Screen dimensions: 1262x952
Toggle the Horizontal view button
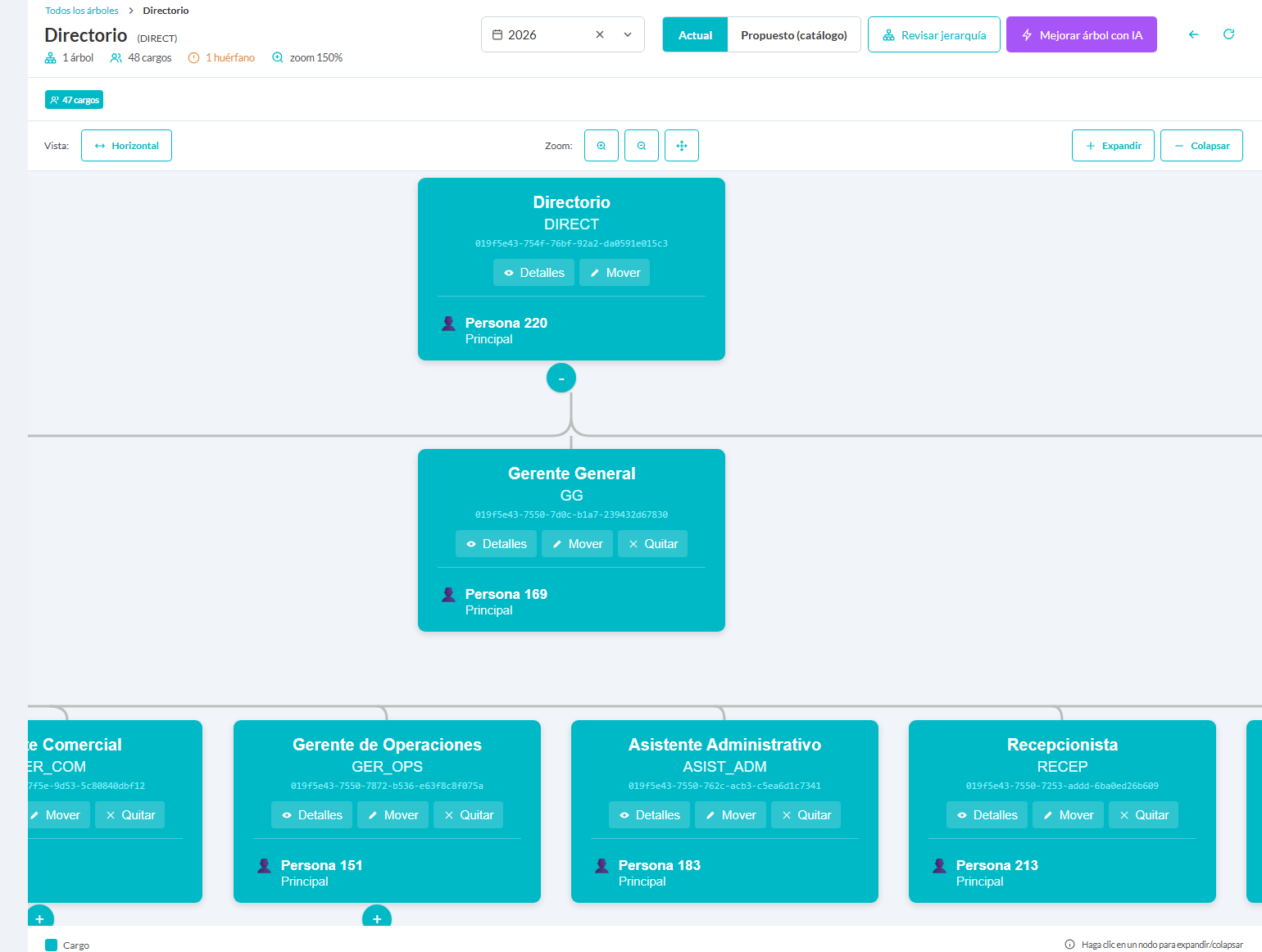(x=126, y=146)
